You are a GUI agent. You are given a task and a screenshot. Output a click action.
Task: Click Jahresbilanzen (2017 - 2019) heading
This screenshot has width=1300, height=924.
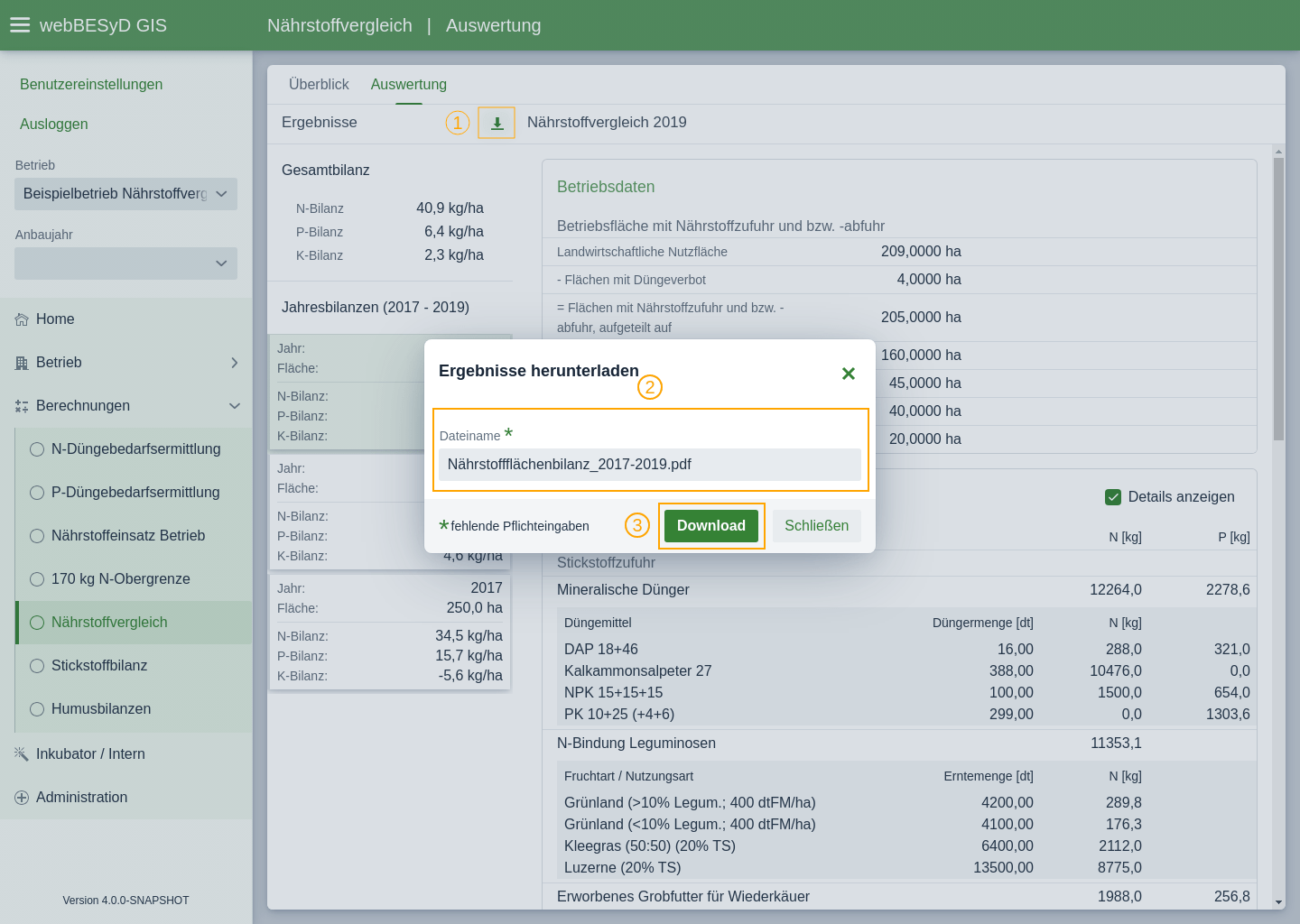pyautogui.click(x=376, y=308)
